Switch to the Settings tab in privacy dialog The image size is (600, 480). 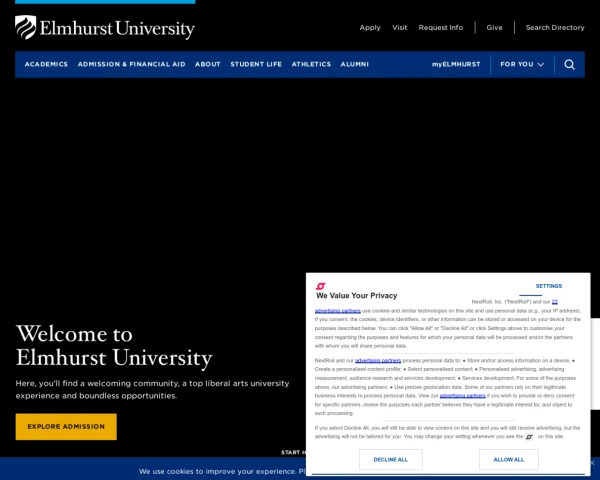(x=549, y=286)
